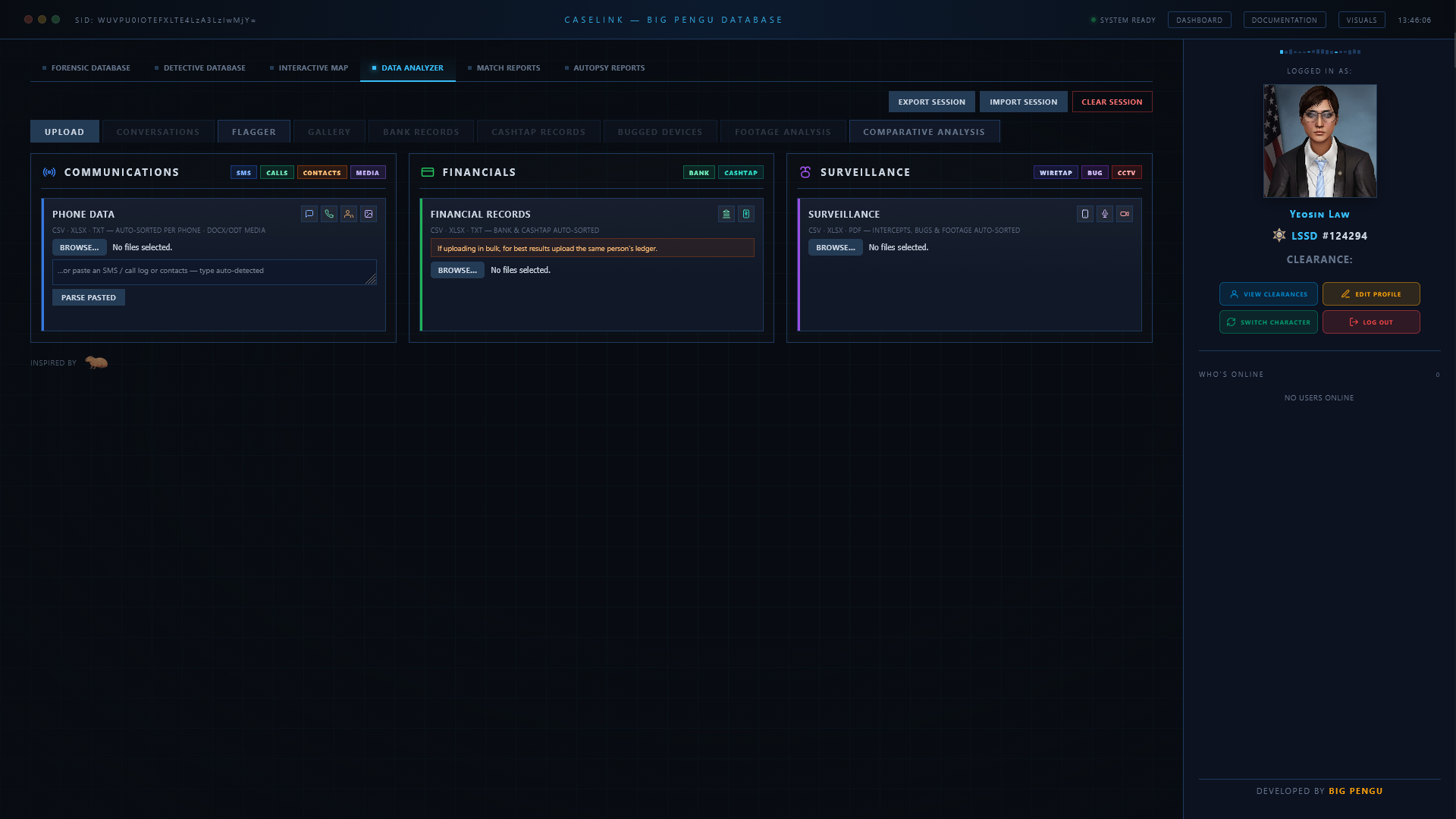Click the Big Pengu developer link

(x=1356, y=791)
